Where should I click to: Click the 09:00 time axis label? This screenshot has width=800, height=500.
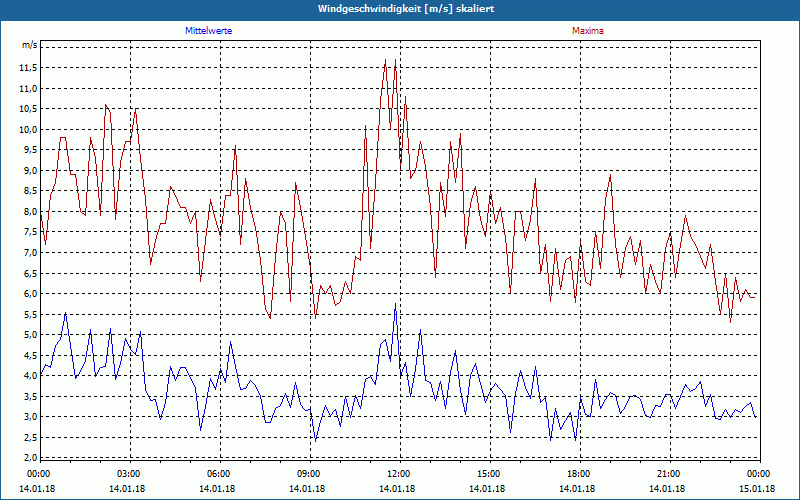pos(310,474)
